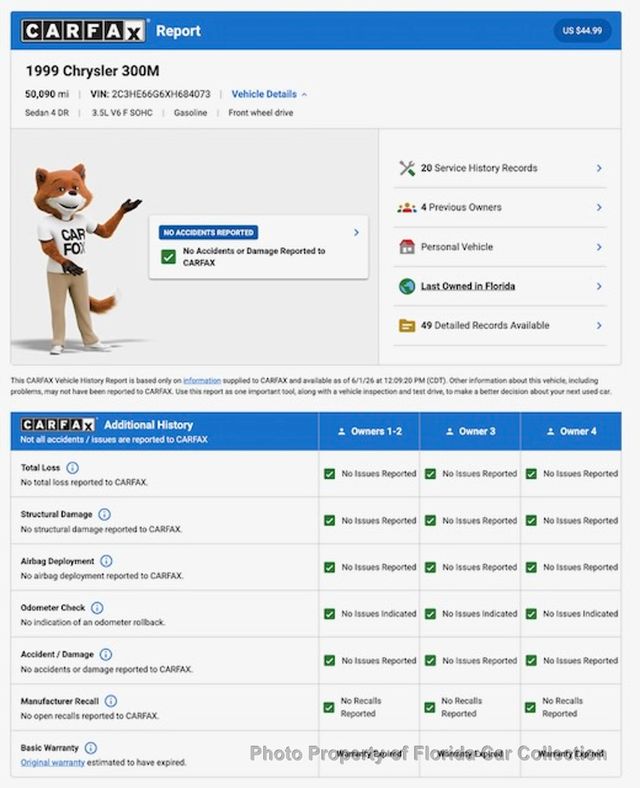Image resolution: width=640 pixels, height=788 pixels.
Task: Click the green check beside No Accidents or Damage Reported
Action: [x=168, y=257]
